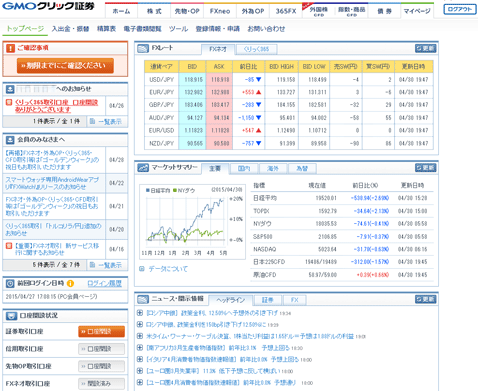Switch to the くりっく365 rate tab

tap(256, 49)
